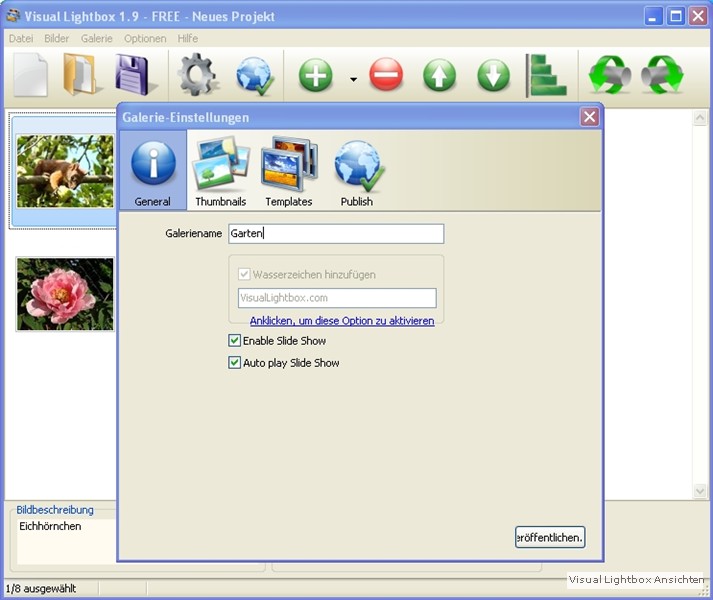The height and width of the screenshot is (600, 713).
Task: Open gallery settings gear icon
Action: tap(198, 75)
